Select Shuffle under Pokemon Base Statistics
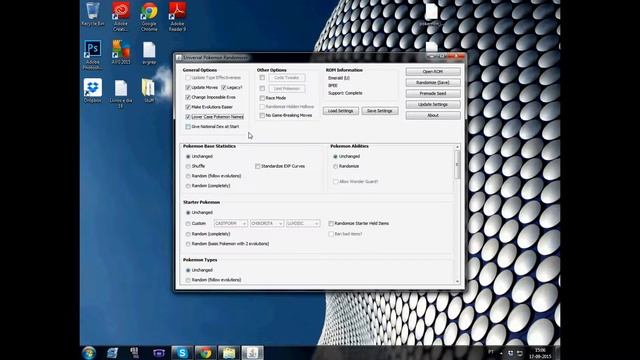The height and width of the screenshot is (360, 640). point(188,166)
